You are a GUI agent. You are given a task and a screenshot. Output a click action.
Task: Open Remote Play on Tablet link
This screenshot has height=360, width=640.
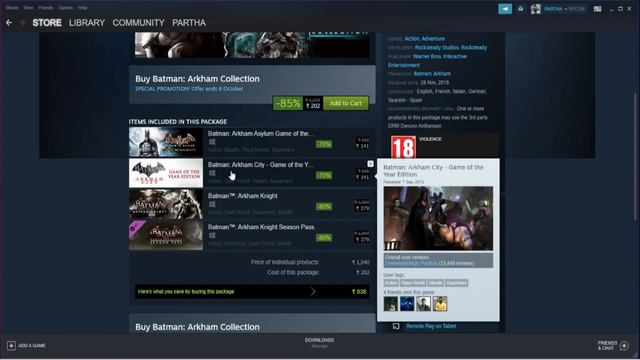[431, 326]
